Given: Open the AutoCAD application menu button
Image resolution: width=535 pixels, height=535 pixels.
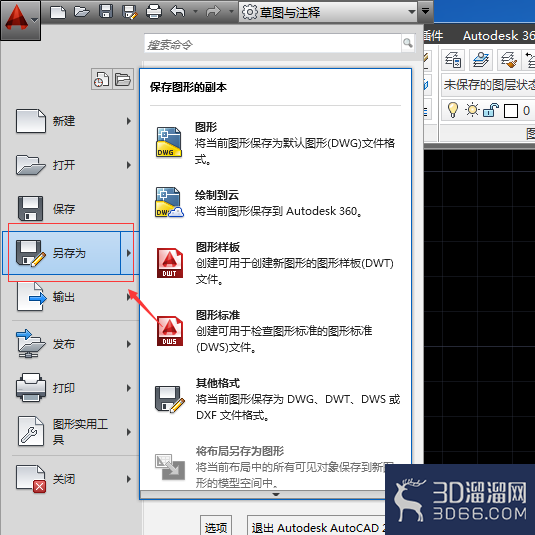Looking at the screenshot, I should [x=20, y=19].
